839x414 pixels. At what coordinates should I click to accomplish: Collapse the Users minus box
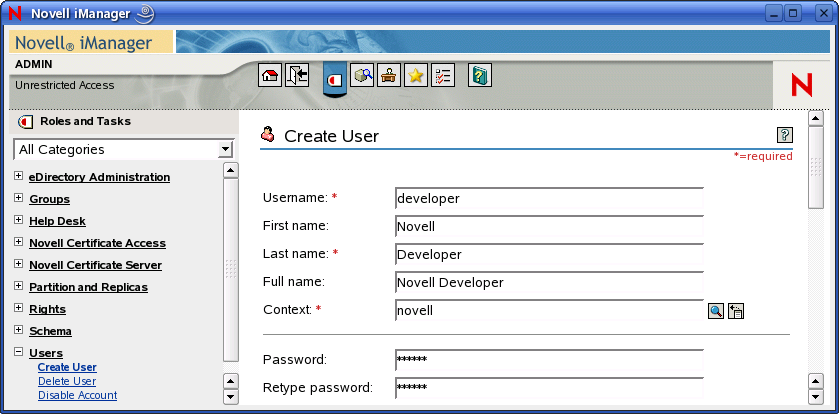[19, 352]
